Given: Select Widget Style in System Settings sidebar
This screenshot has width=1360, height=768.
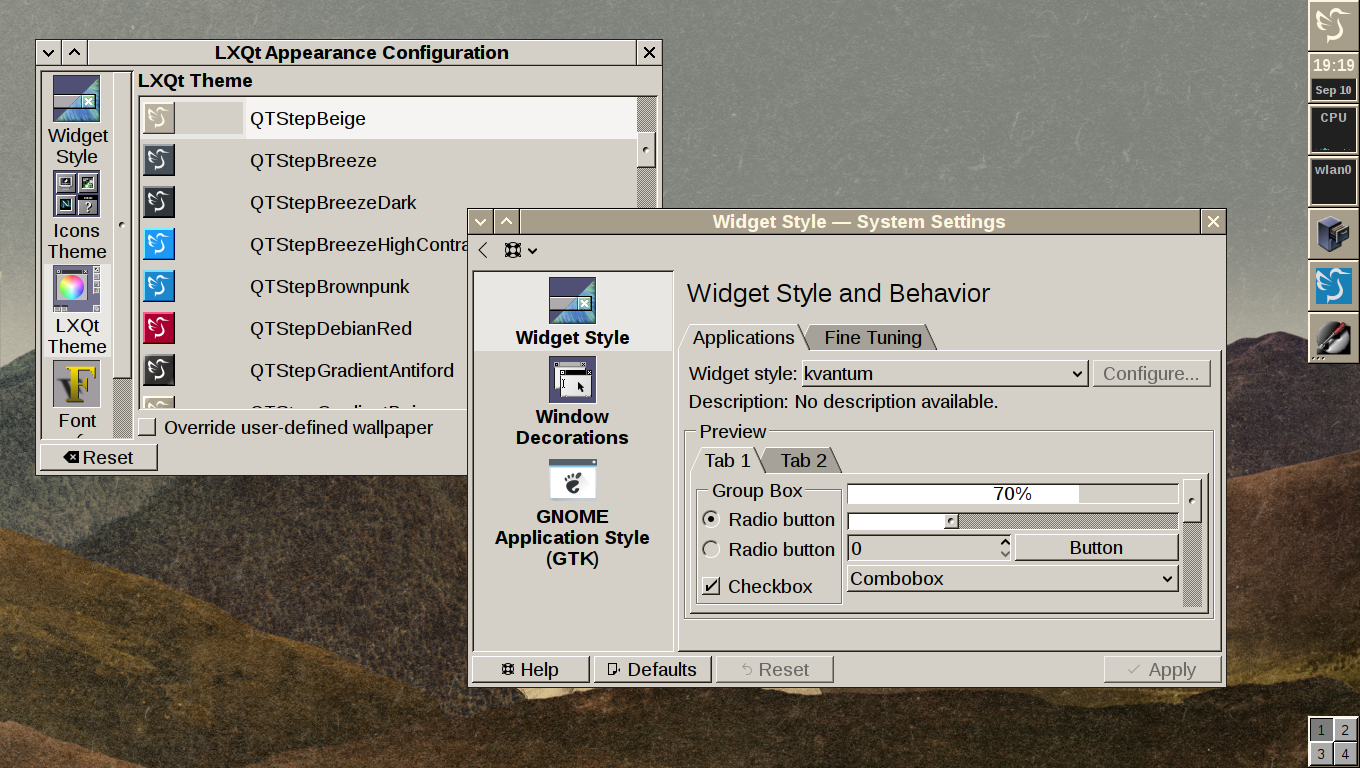Looking at the screenshot, I should click(x=572, y=312).
